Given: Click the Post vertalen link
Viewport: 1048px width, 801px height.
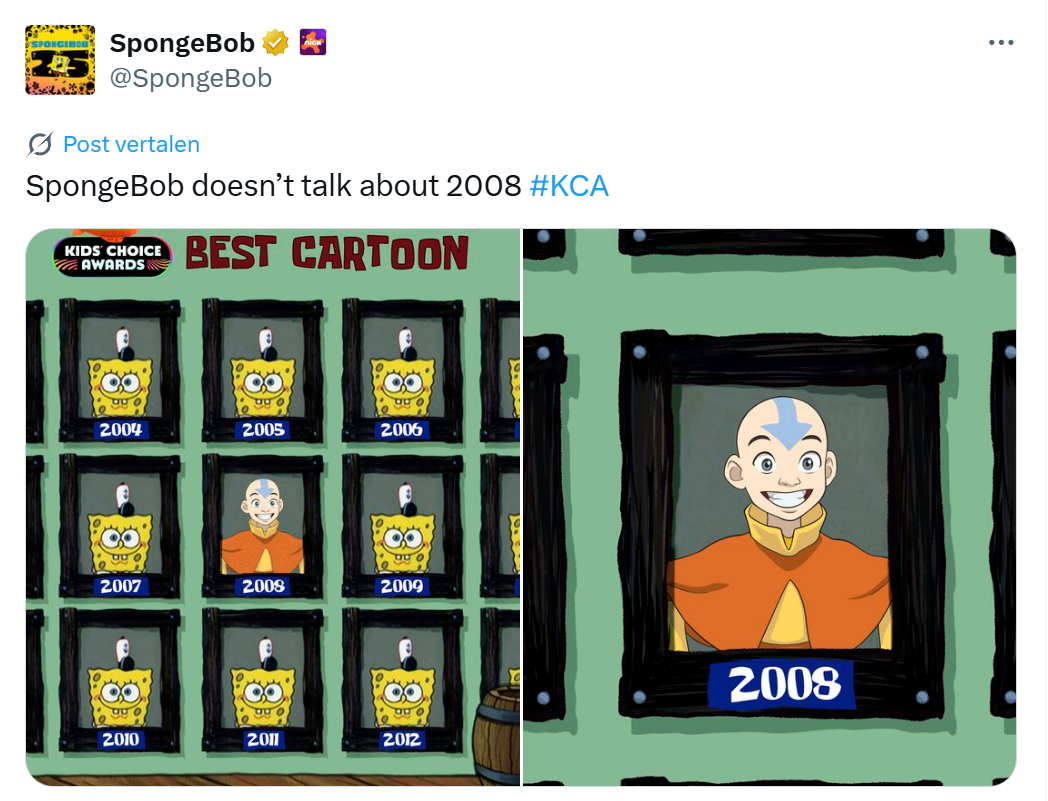Looking at the screenshot, I should pos(132,144).
